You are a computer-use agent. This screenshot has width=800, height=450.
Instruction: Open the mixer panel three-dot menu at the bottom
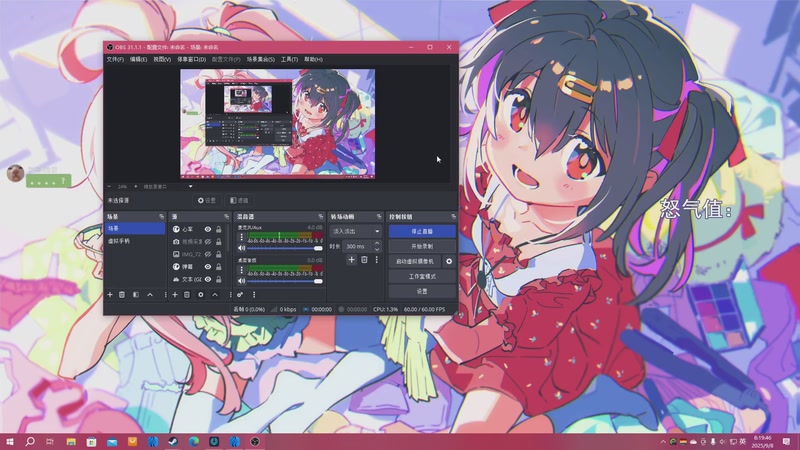coord(254,294)
